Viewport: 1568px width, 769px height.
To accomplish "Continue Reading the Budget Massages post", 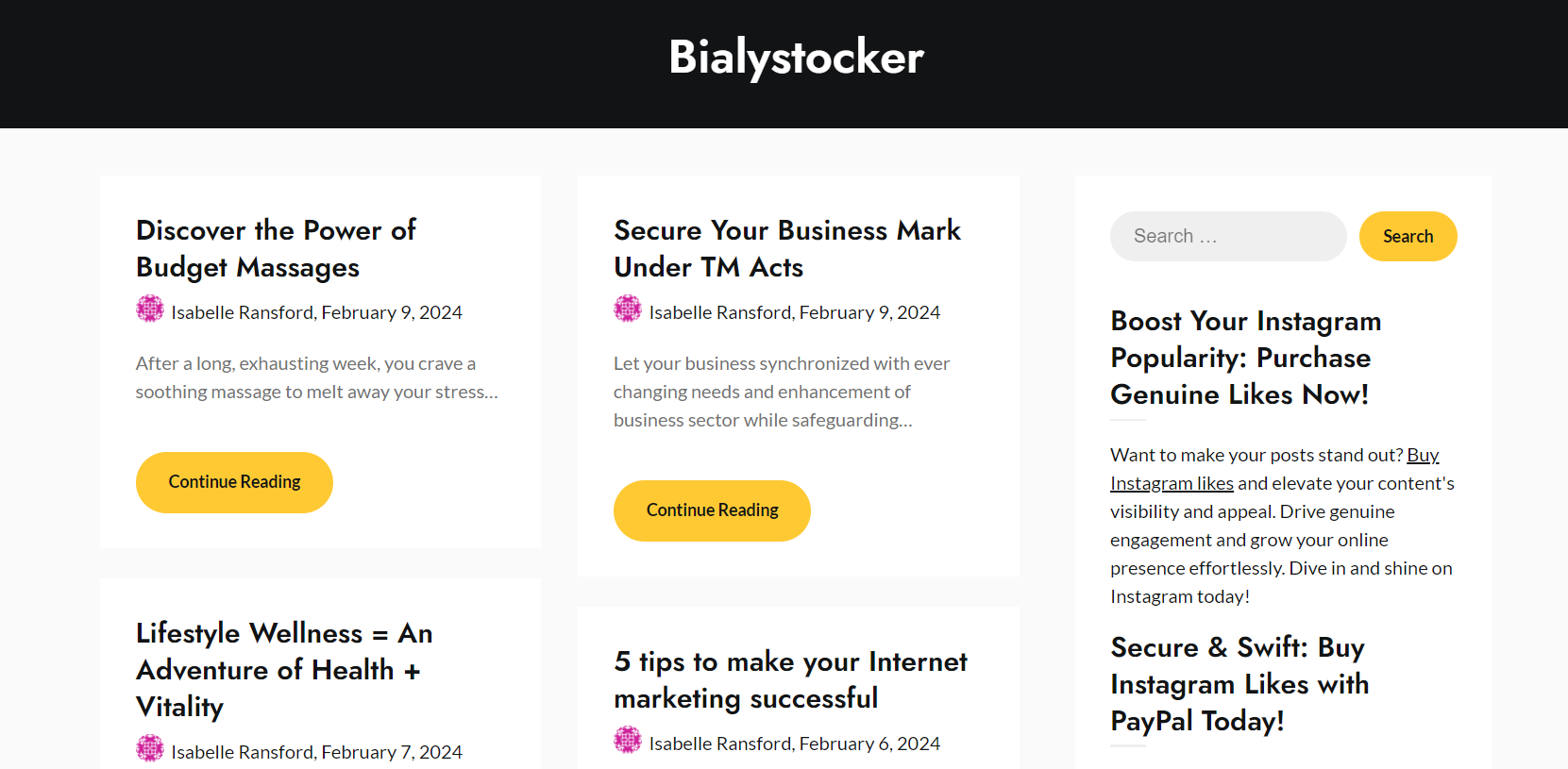I will (x=234, y=482).
